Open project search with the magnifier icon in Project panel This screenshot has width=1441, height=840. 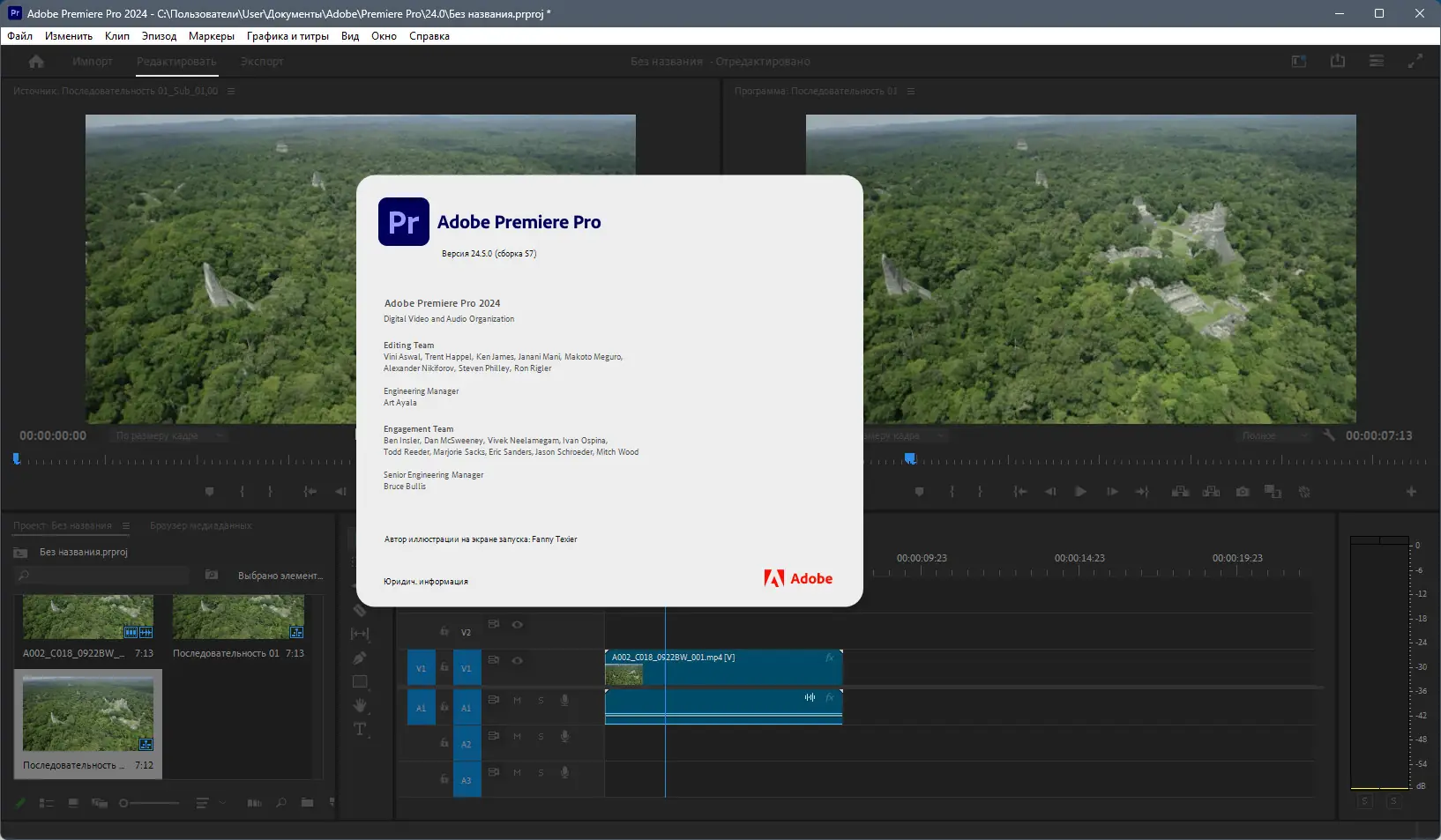tap(281, 803)
